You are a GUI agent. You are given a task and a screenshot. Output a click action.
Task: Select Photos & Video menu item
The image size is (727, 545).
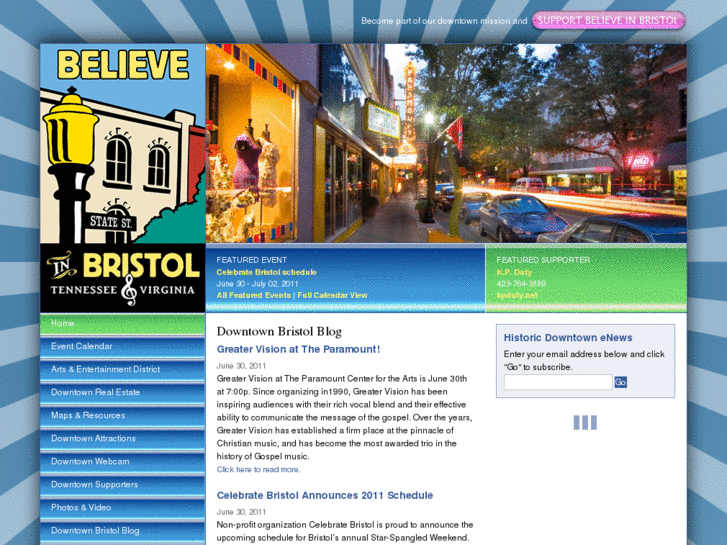point(123,507)
